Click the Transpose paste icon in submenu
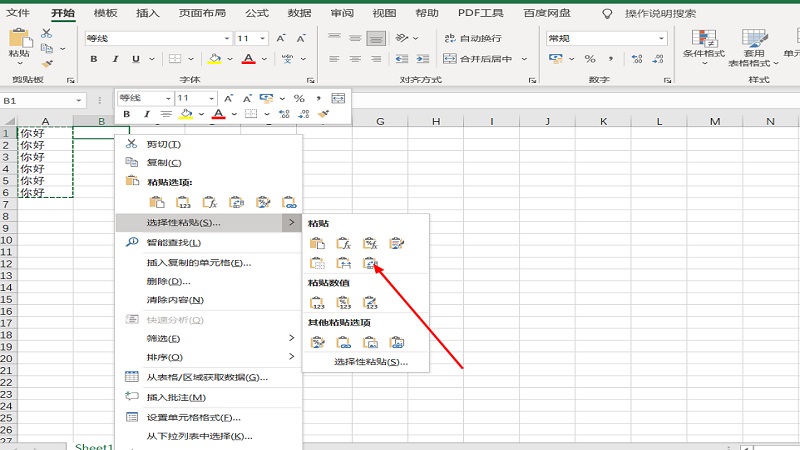The width and height of the screenshot is (800, 450). (x=370, y=263)
